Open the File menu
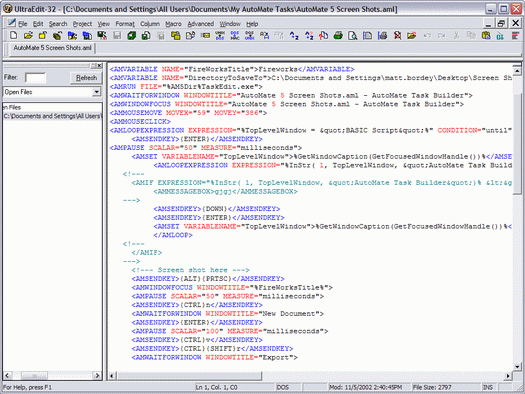Screen dimensions: 525x394 pos(23,24)
